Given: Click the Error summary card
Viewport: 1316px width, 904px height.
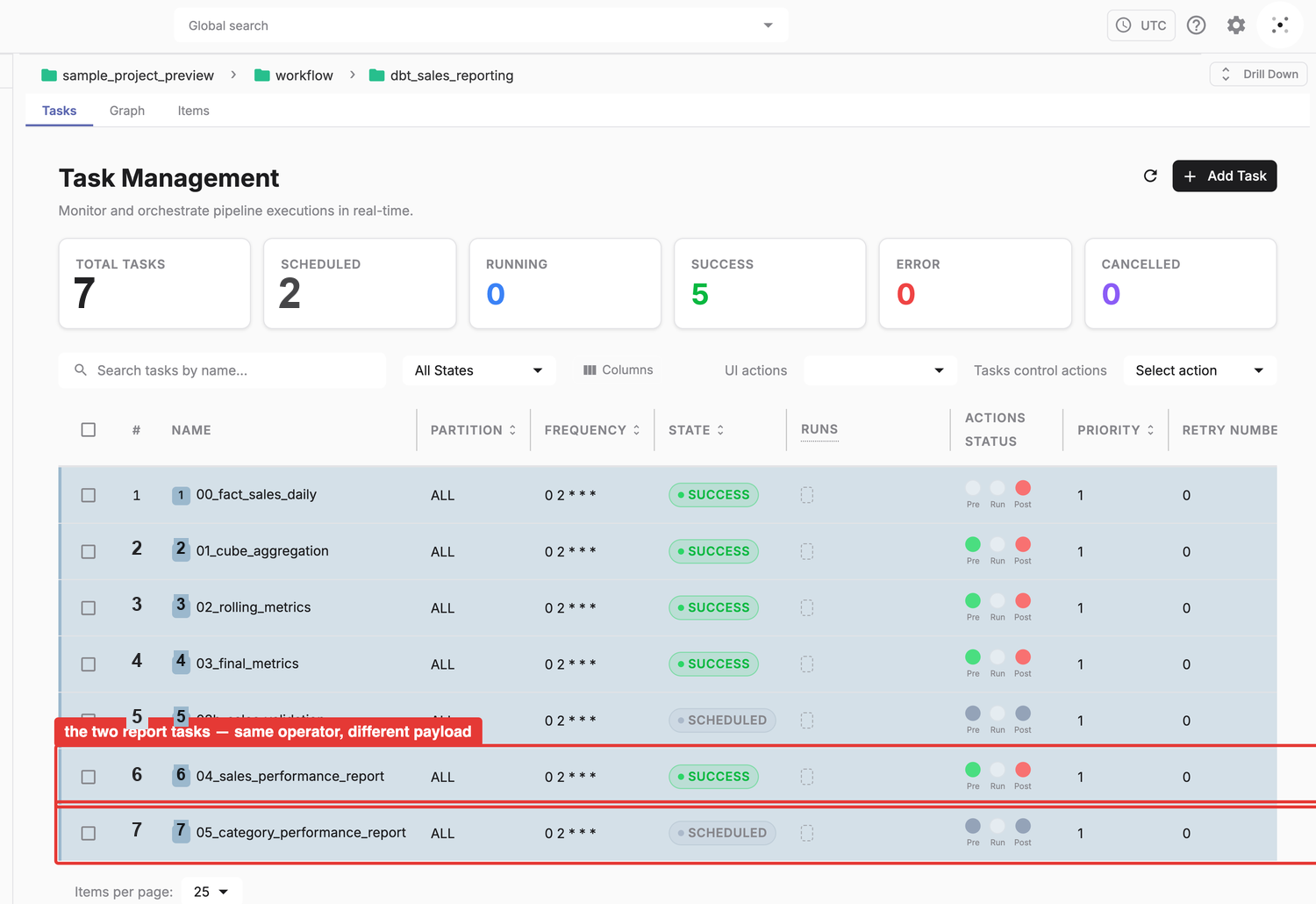Looking at the screenshot, I should 976,283.
